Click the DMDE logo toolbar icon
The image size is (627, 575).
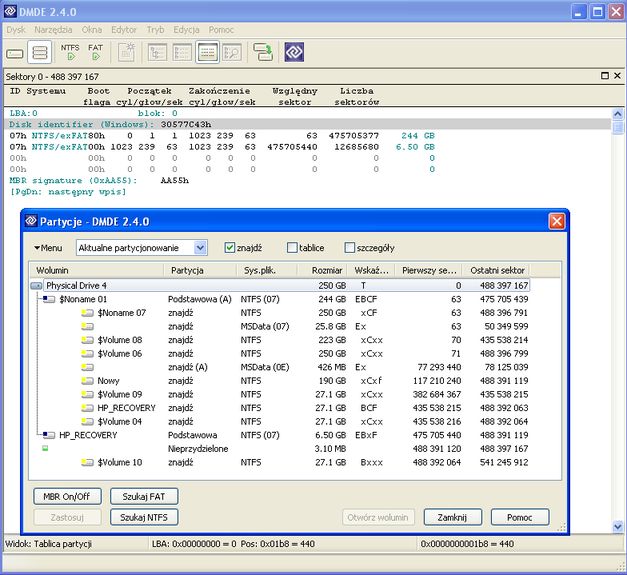pos(294,52)
